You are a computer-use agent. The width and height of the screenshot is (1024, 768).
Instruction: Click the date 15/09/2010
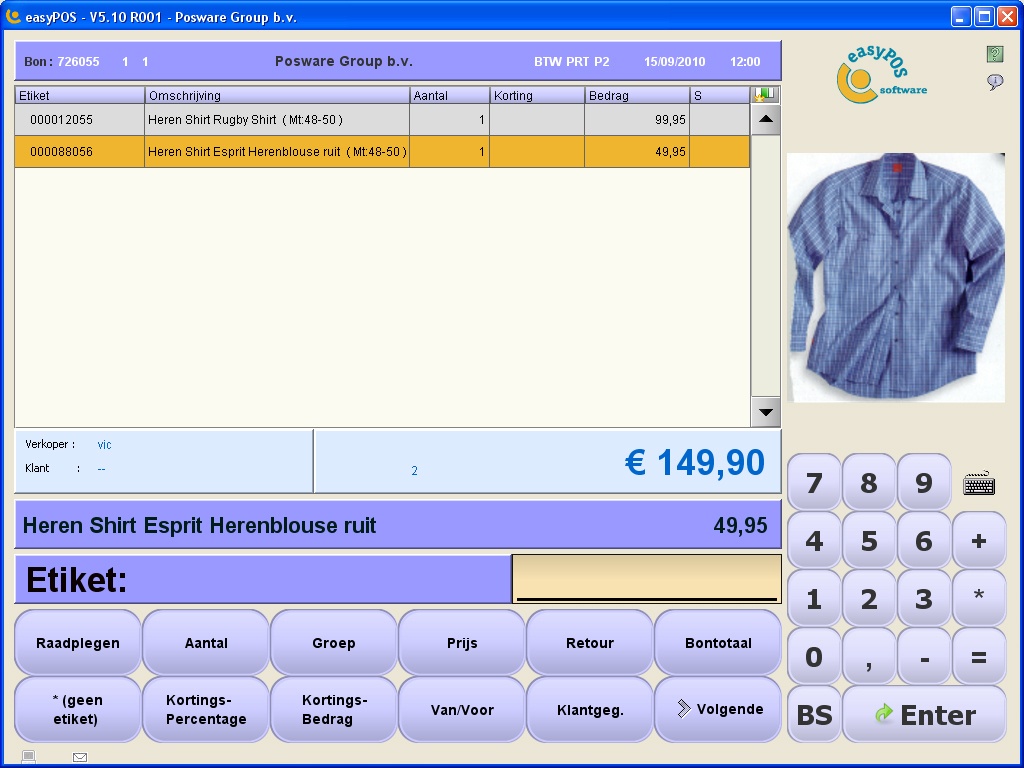click(675, 61)
